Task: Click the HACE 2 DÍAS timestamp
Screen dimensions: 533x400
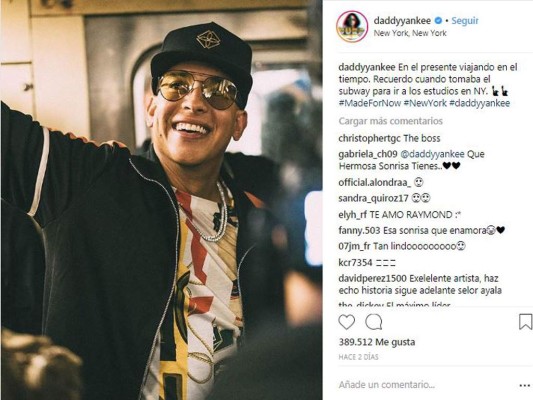Action: [x=358, y=357]
